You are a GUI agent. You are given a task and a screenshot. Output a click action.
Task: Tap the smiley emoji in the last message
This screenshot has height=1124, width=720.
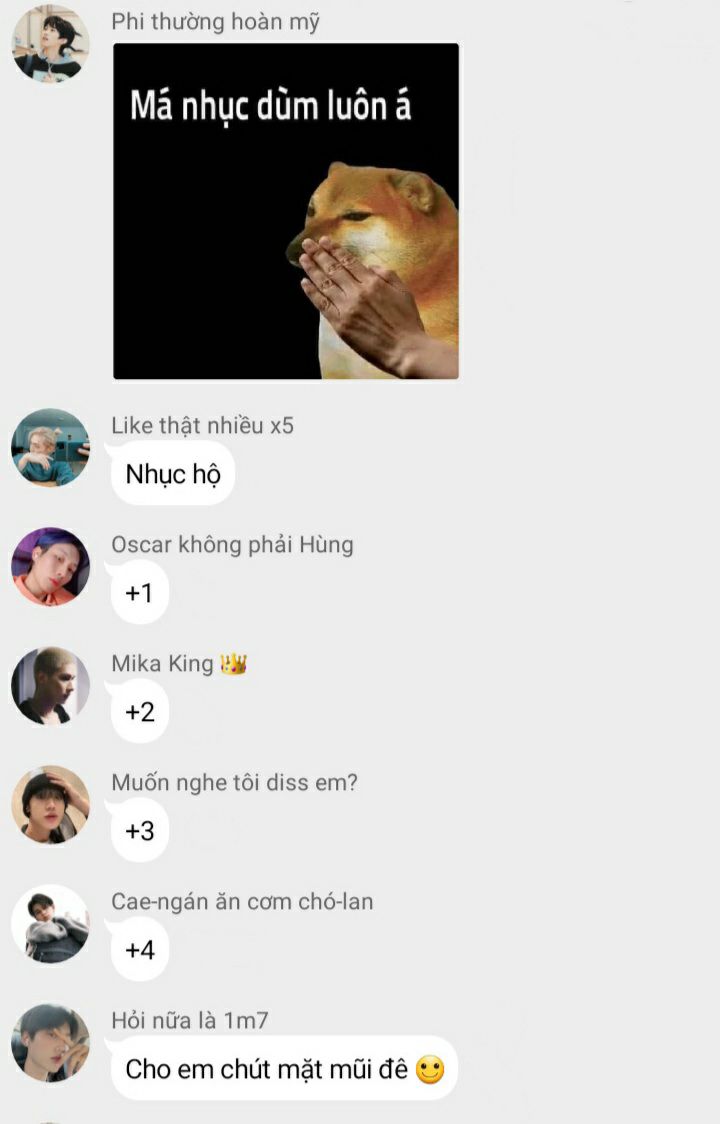[430, 1070]
